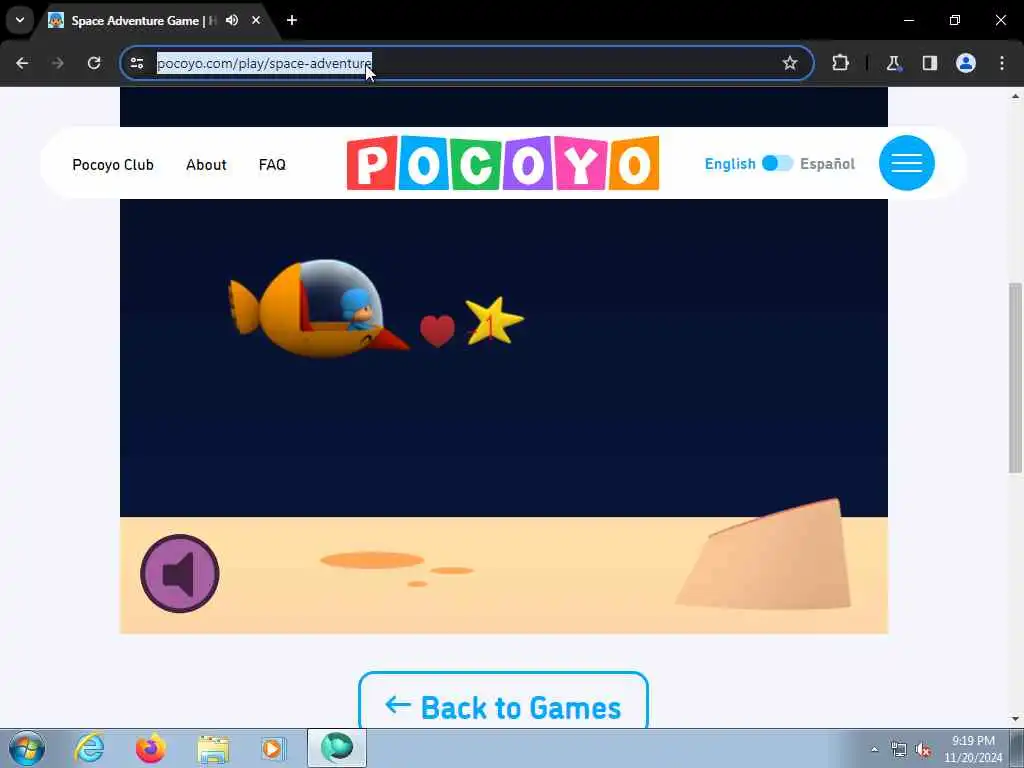Reload the page
The width and height of the screenshot is (1024, 768).
point(94,63)
